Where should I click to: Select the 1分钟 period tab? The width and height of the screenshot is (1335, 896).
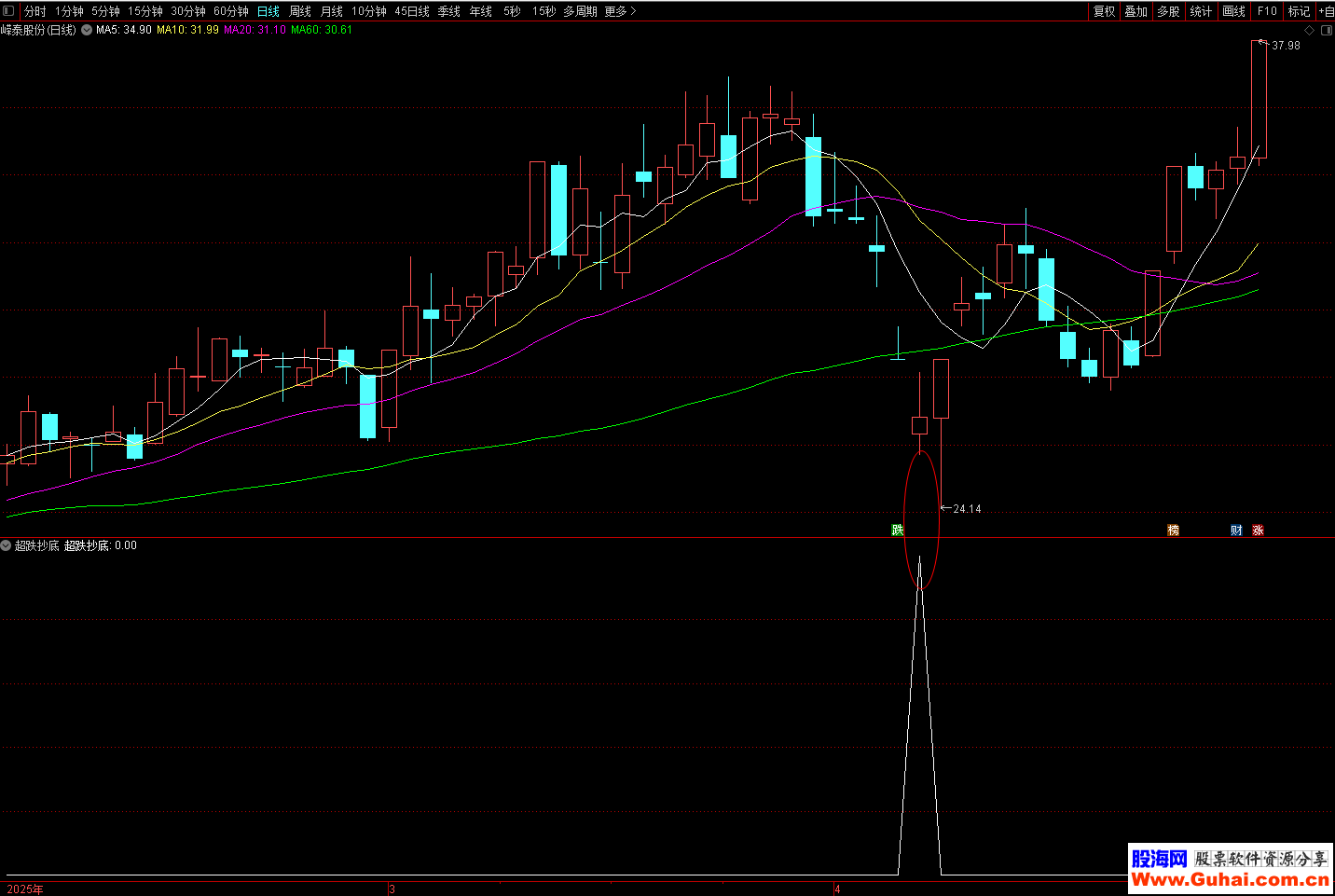coord(69,11)
